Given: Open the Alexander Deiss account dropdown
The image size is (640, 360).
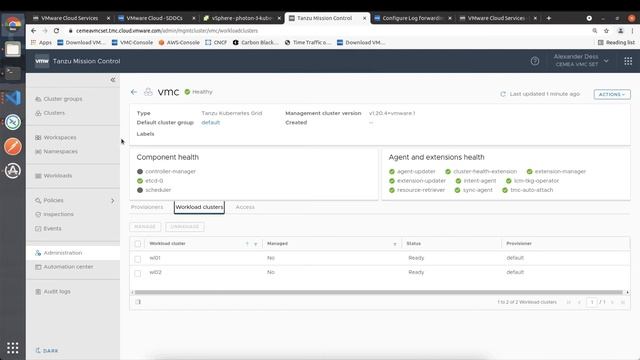Looking at the screenshot, I should coord(581,60).
